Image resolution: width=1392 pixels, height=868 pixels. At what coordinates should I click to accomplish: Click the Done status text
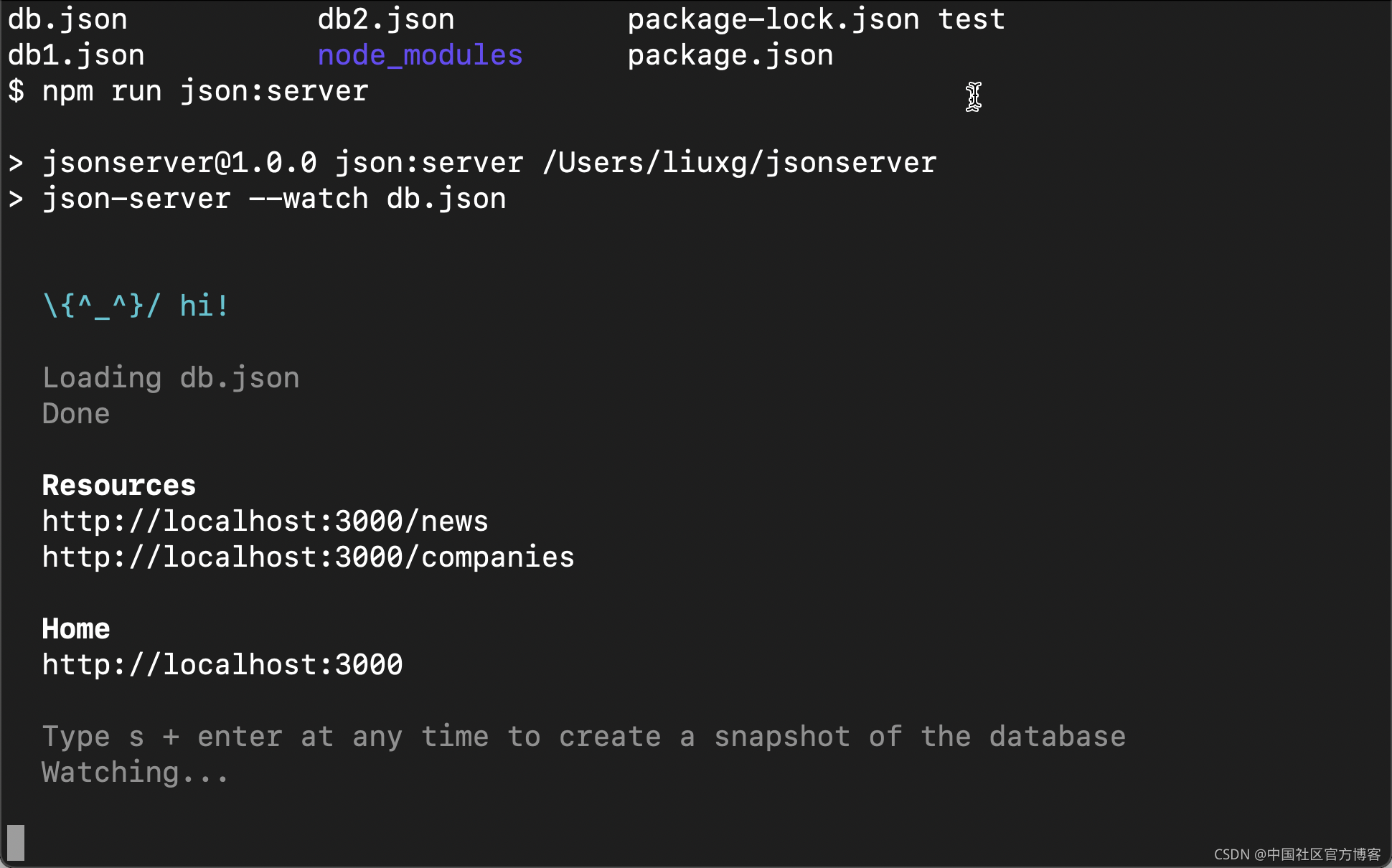[x=75, y=414]
